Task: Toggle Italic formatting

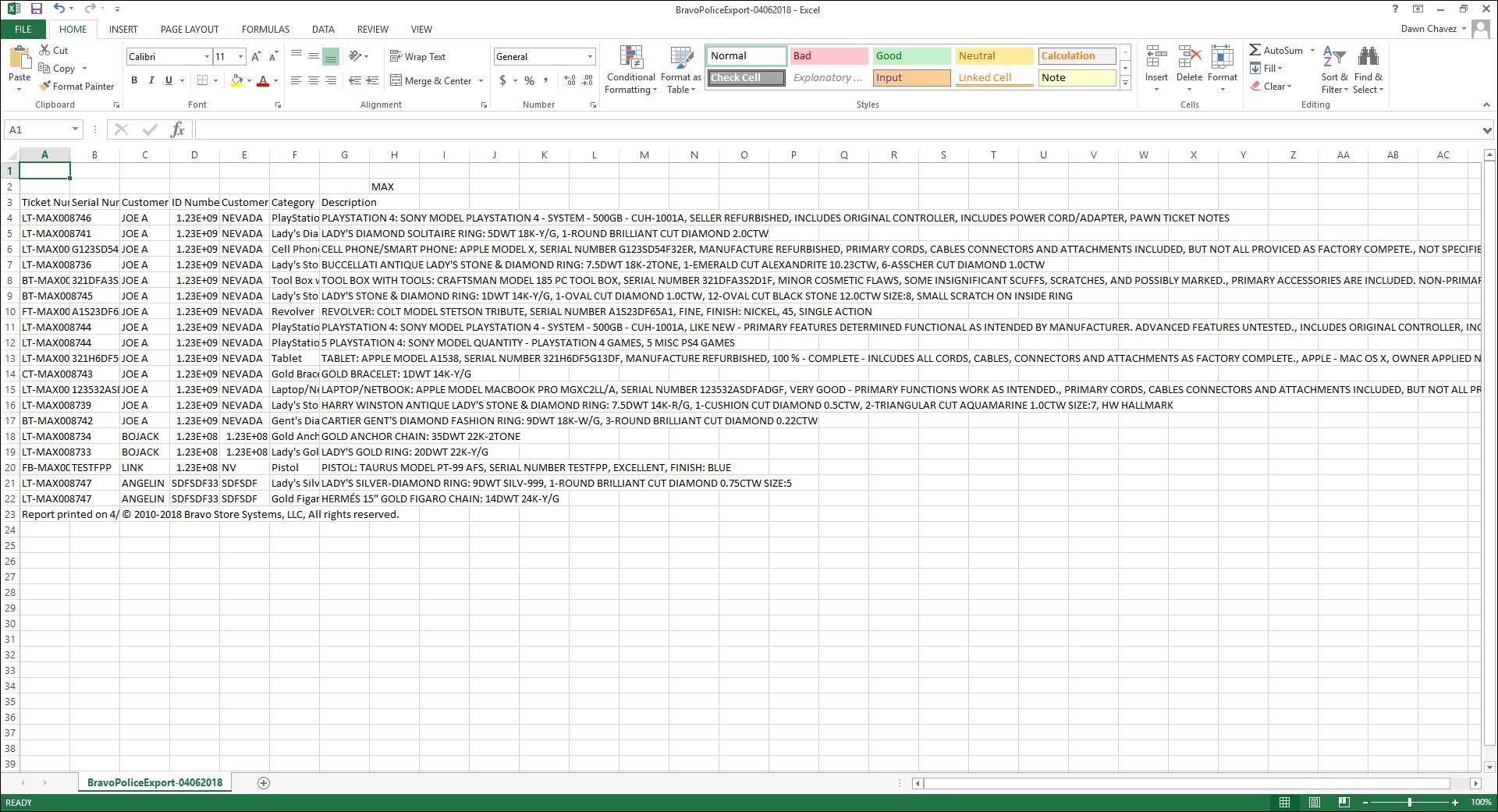Action: (x=151, y=80)
